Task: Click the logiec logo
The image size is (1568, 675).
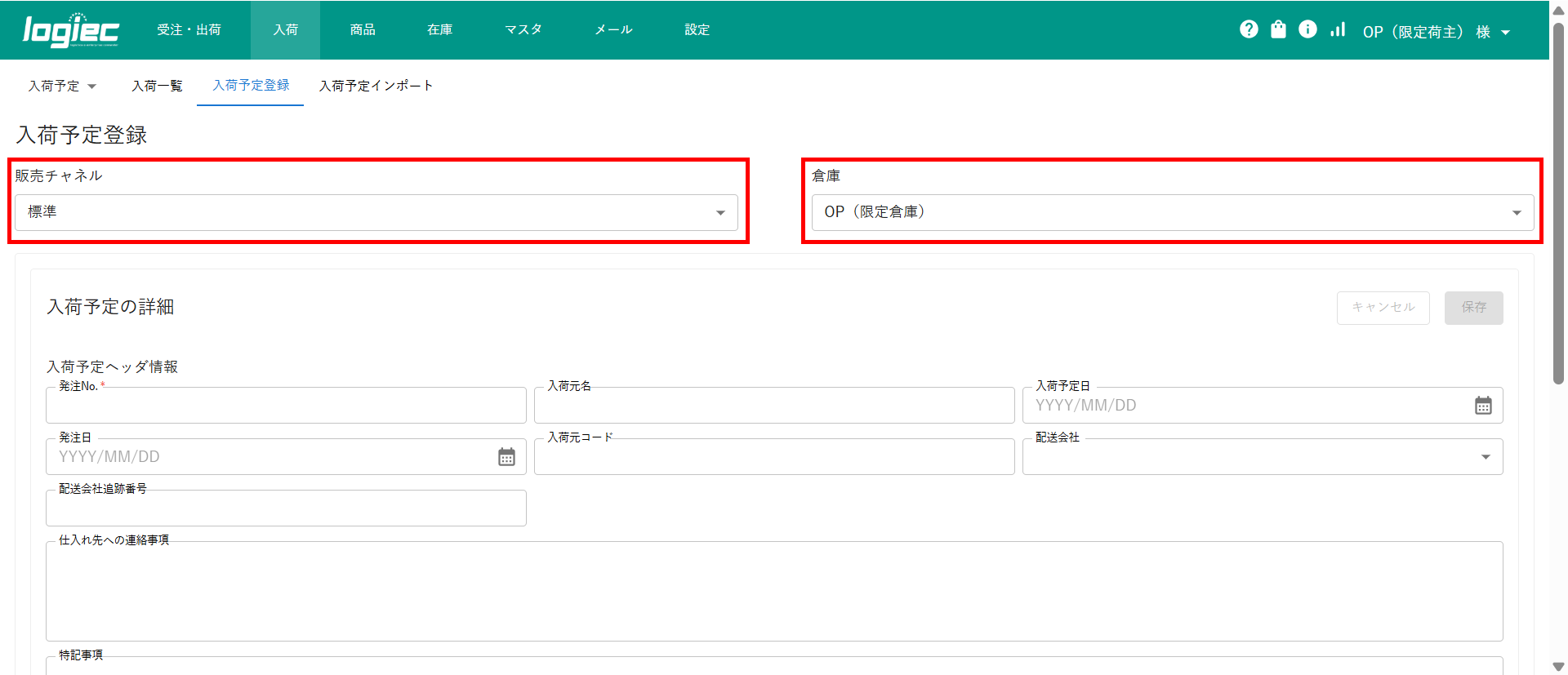Action: [x=71, y=30]
